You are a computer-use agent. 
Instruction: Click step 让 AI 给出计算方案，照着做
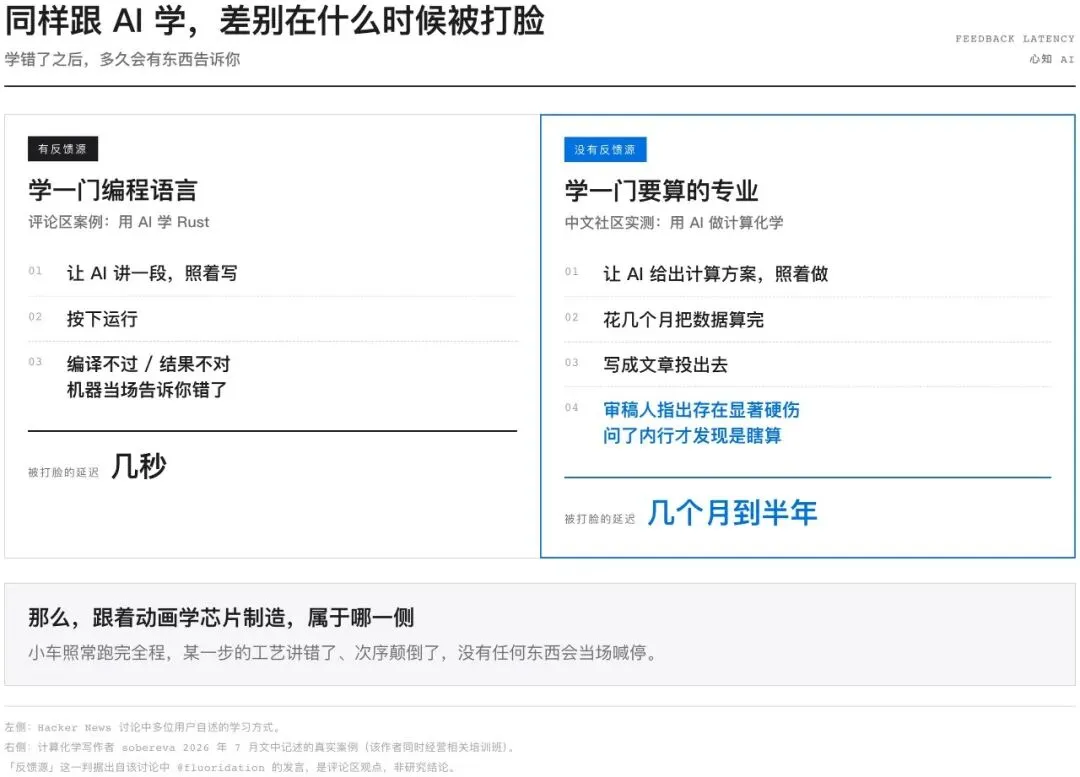(x=716, y=274)
